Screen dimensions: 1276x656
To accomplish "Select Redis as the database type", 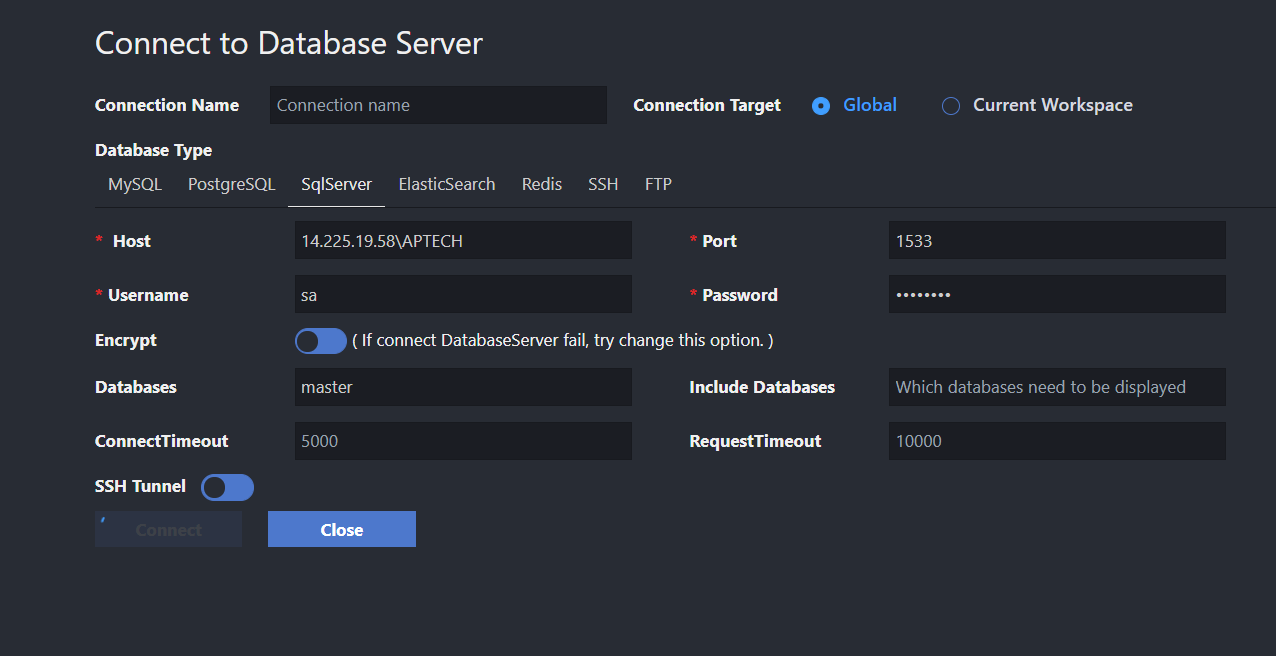I will 541,184.
